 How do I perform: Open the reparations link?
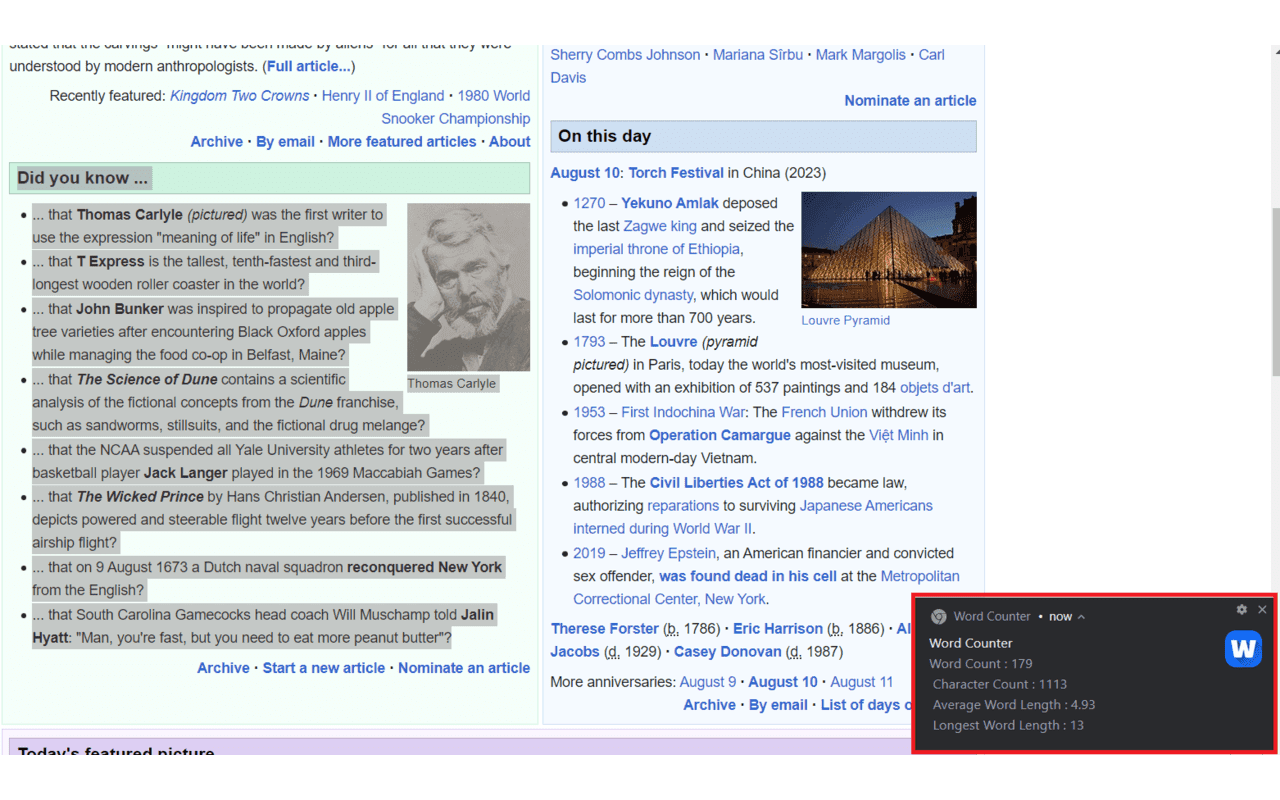pyautogui.click(x=683, y=506)
